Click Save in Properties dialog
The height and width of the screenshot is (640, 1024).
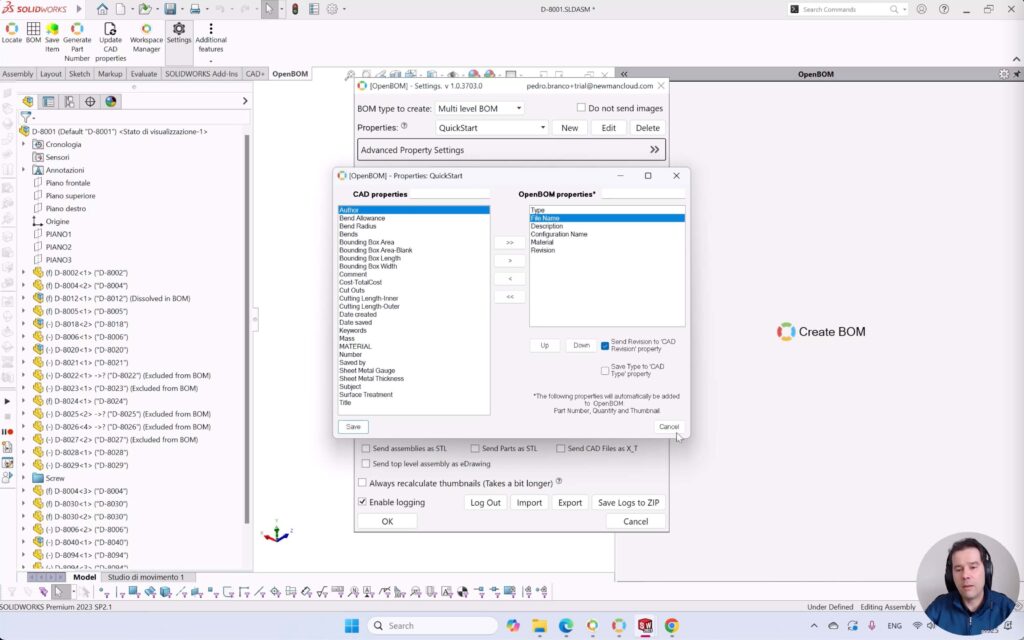click(353, 426)
